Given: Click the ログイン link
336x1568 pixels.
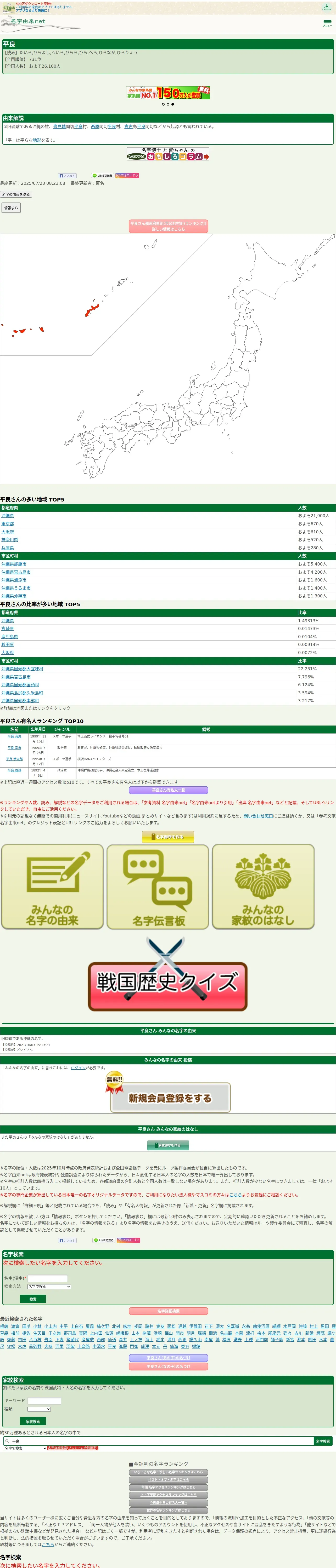Looking at the screenshot, I should (78, 1068).
